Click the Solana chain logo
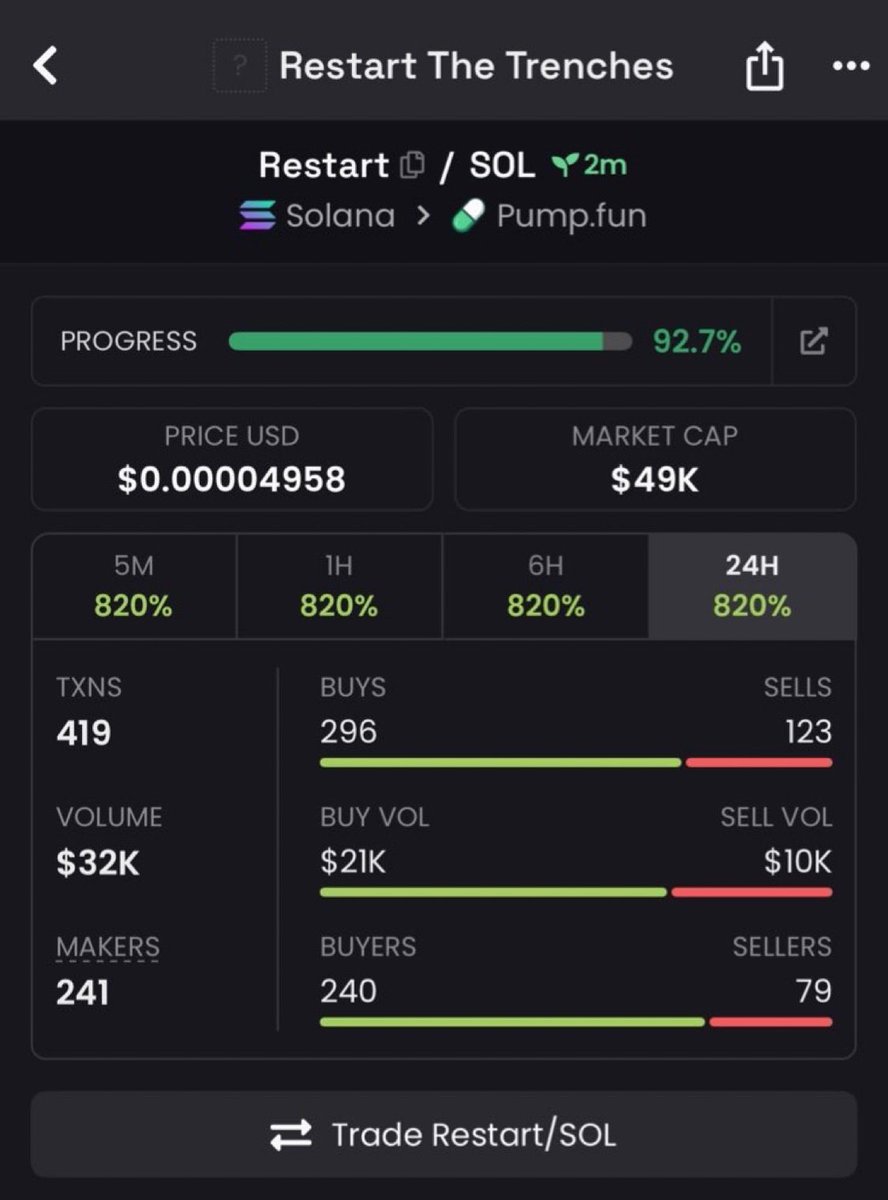Screen dimensions: 888x1200 pyautogui.click(x=258, y=215)
